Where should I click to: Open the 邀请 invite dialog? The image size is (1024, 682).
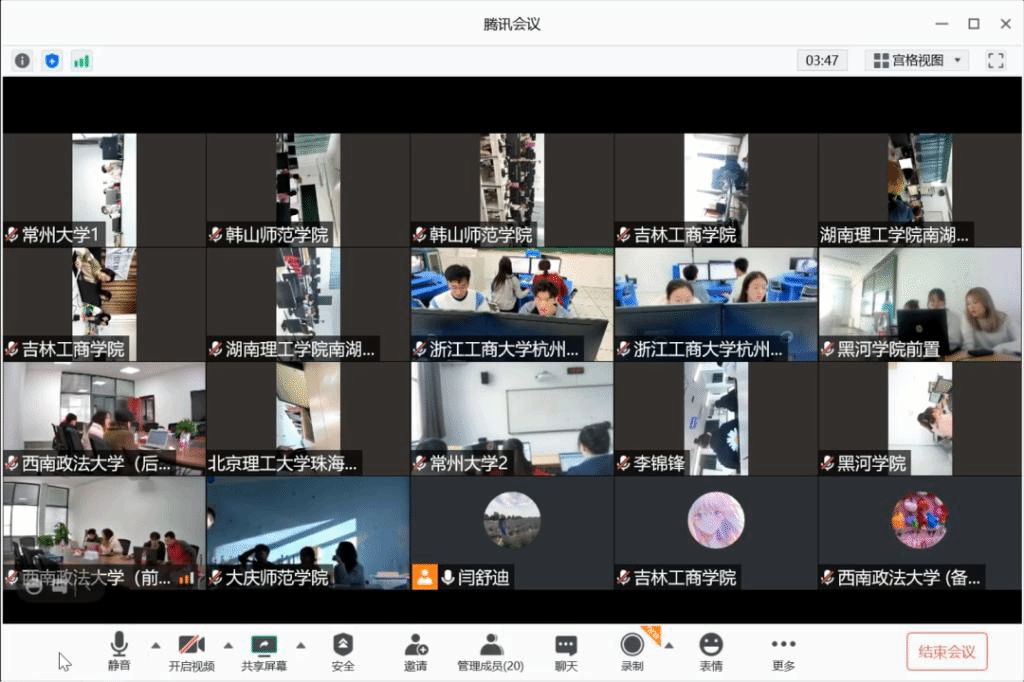[x=416, y=652]
